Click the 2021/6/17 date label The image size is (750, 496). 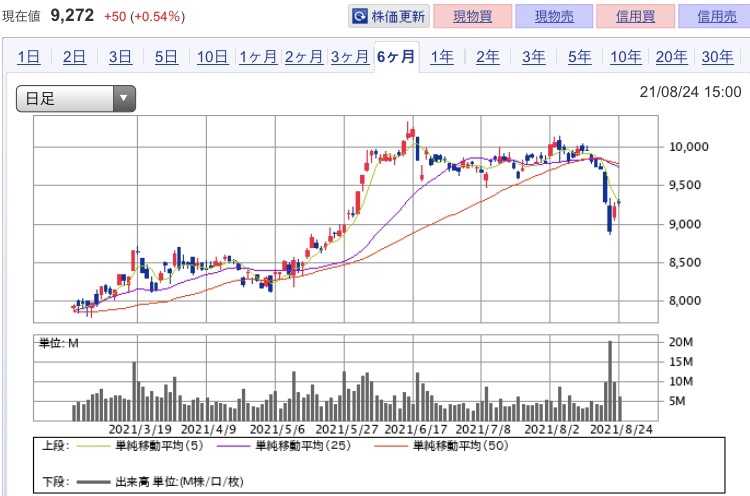(416, 429)
